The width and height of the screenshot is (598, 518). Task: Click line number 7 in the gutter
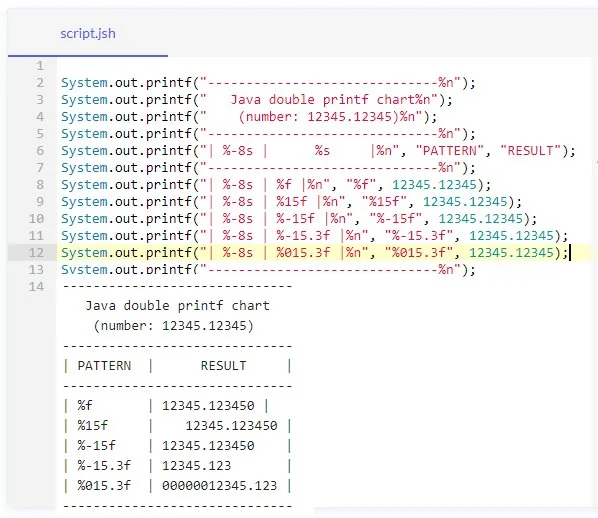point(40,168)
